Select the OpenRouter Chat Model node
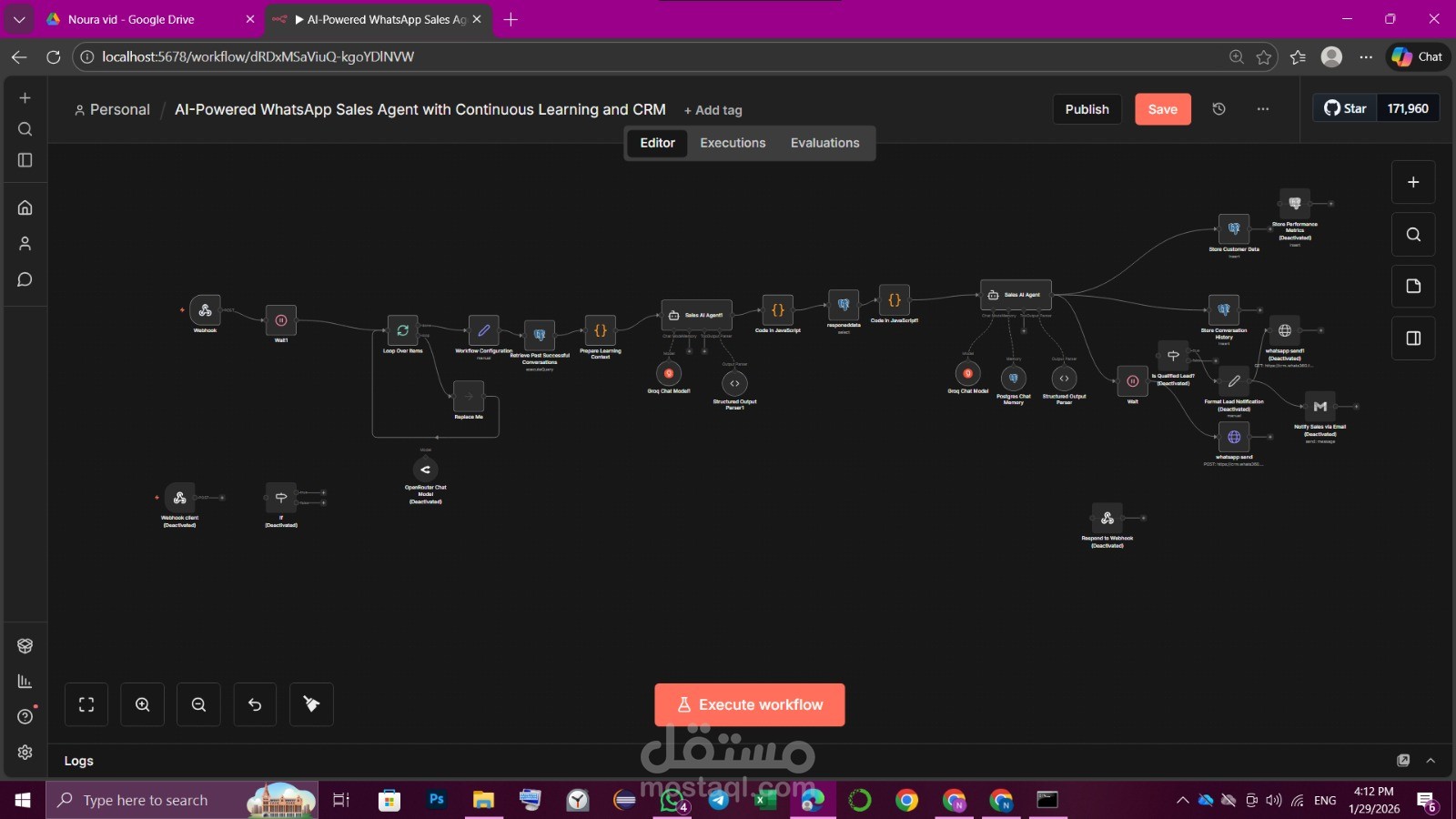Image resolution: width=1456 pixels, height=819 pixels. pyautogui.click(x=425, y=470)
